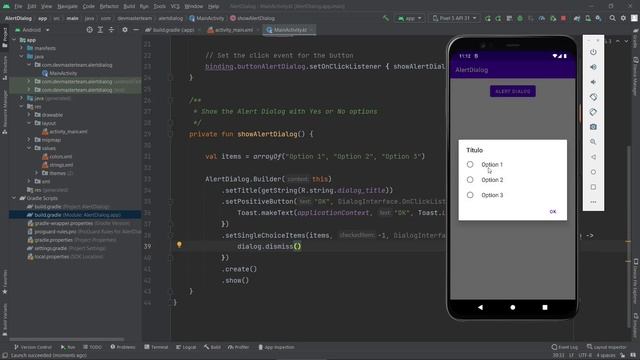640x360 pixels.
Task: Click the Profile app gauge icon
Action: 542,18
